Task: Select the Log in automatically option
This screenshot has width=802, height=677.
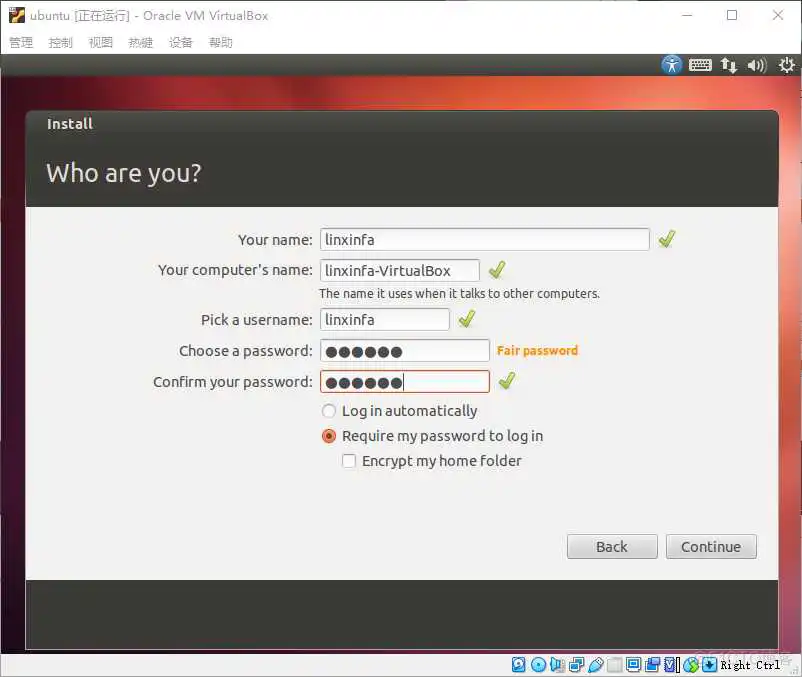Action: tap(329, 411)
